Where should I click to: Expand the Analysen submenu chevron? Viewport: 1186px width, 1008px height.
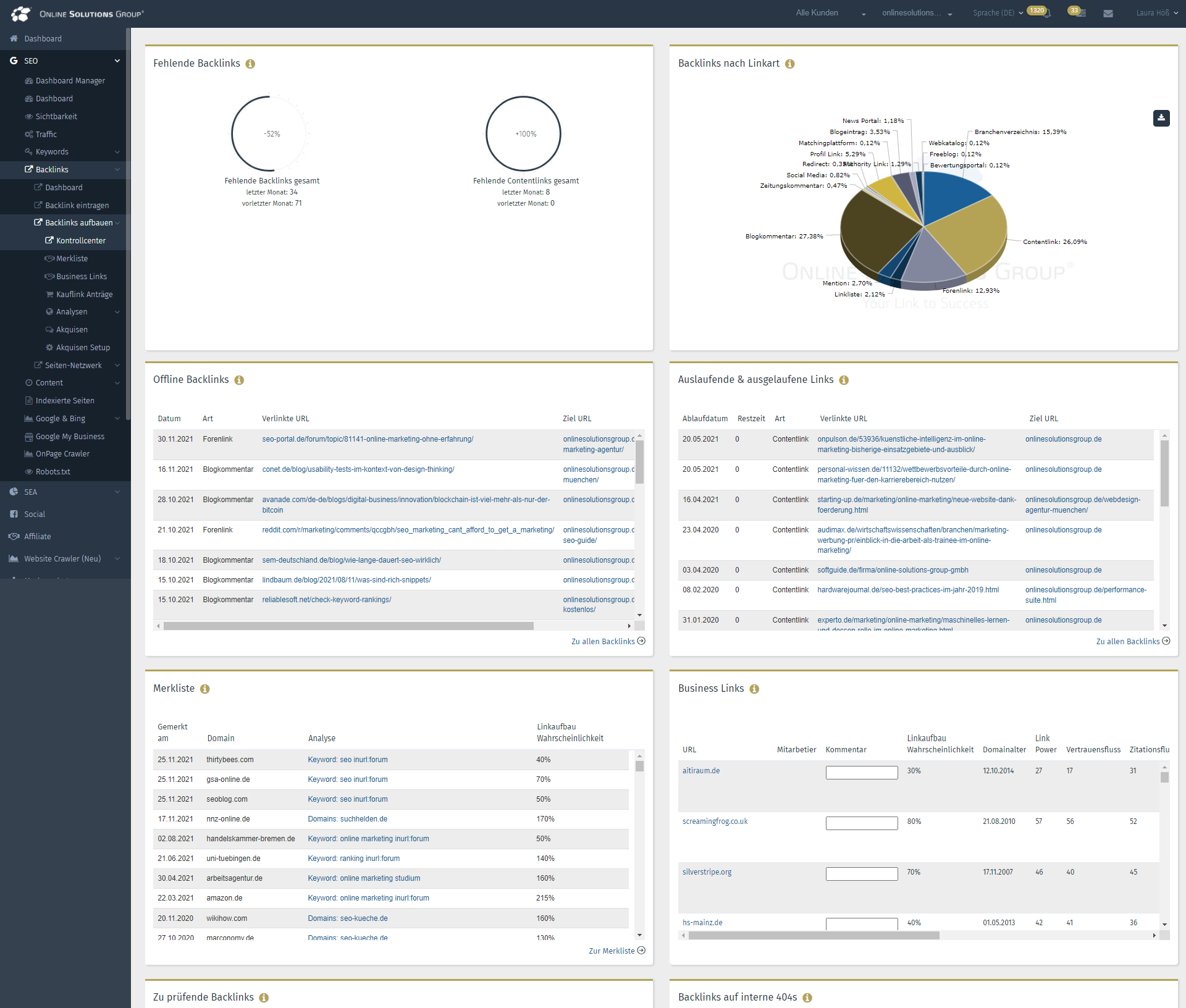tap(117, 311)
